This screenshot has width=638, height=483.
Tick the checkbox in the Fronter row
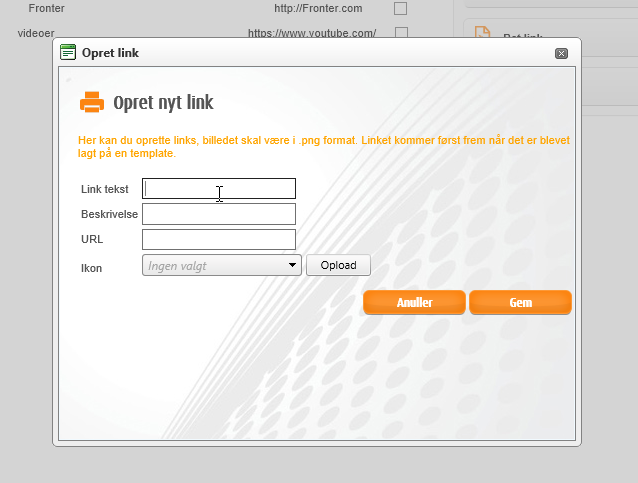click(x=401, y=8)
